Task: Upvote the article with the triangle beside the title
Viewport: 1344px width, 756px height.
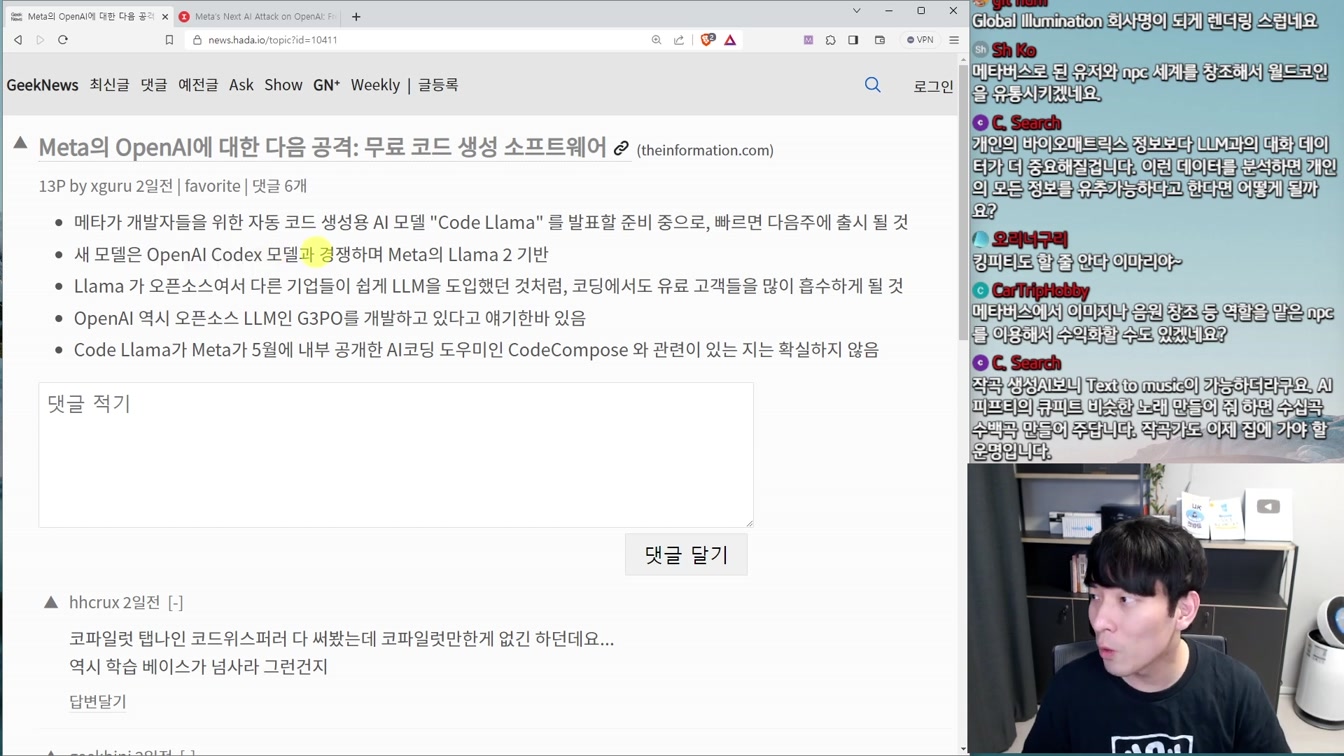Action: click(x=20, y=144)
